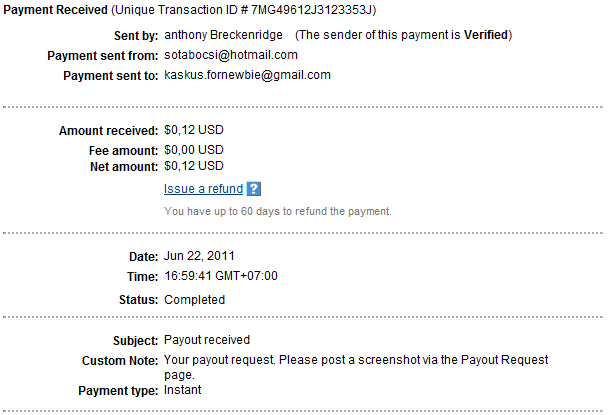Image resolution: width=609 pixels, height=415 pixels.
Task: Click the Completed status text
Action: [x=194, y=300]
